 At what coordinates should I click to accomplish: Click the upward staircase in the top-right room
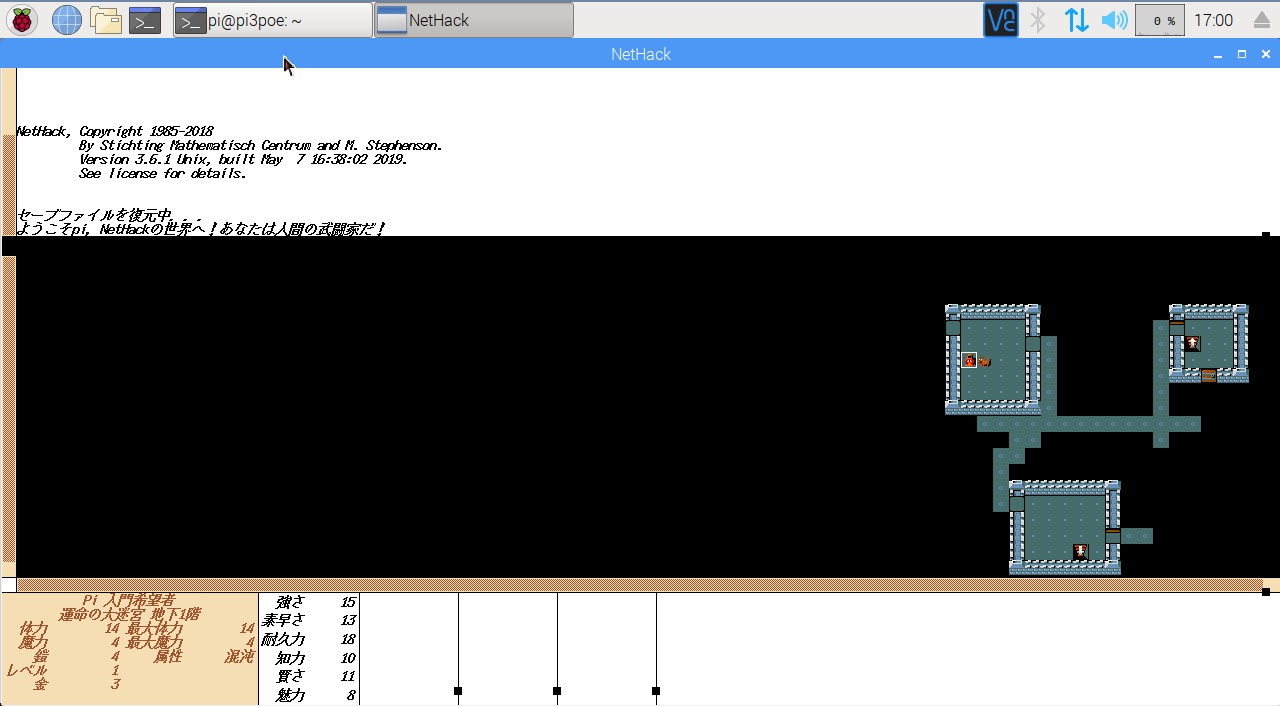pos(1193,342)
